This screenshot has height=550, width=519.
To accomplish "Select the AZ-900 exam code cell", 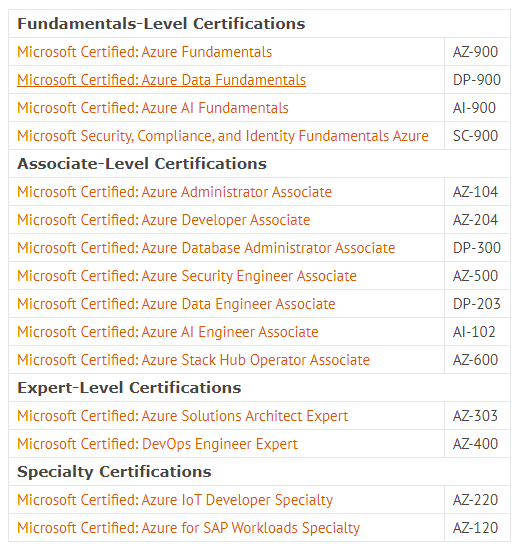I will [477, 52].
